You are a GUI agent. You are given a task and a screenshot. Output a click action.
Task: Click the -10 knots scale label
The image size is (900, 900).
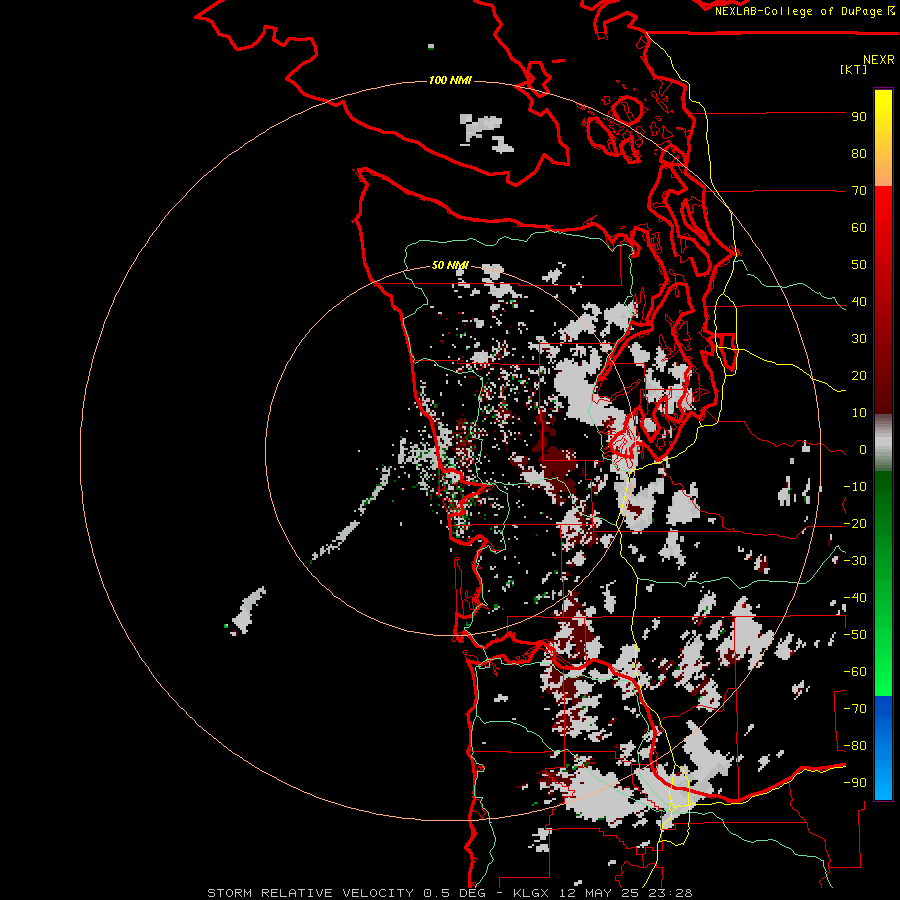[x=855, y=487]
